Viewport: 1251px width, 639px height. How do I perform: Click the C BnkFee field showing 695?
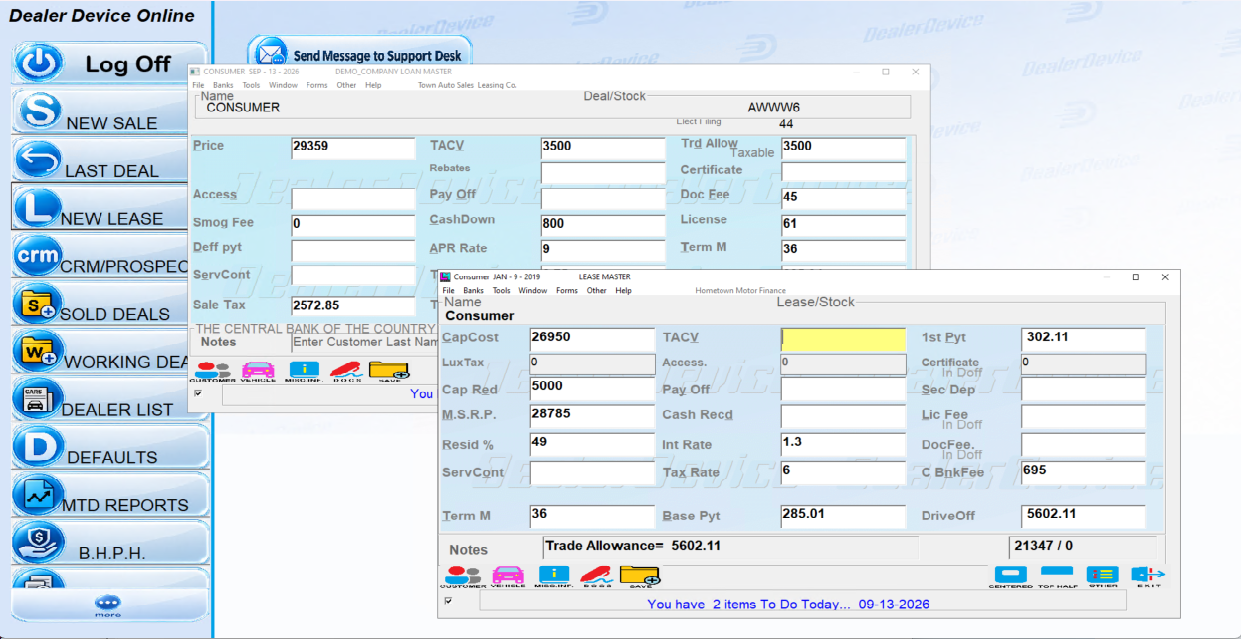[x=1083, y=471]
